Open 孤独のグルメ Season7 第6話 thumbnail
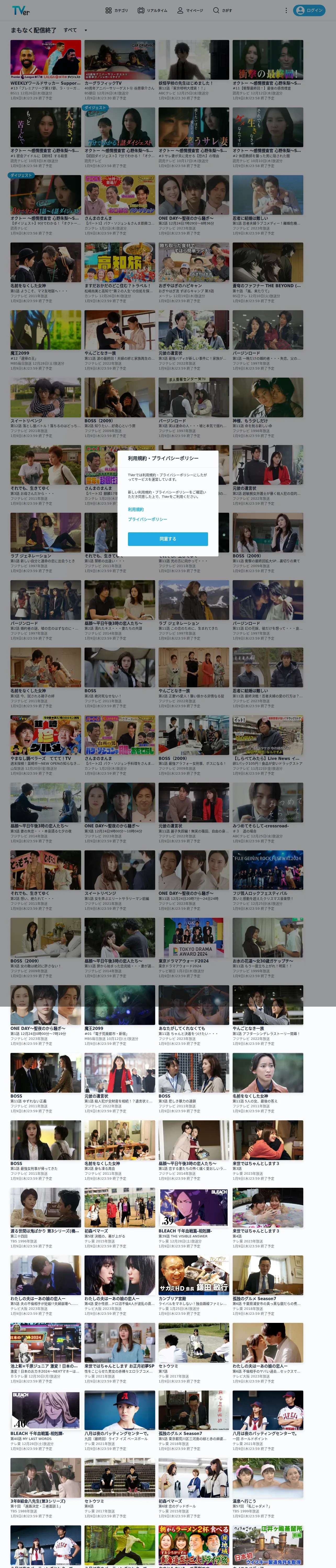 coord(268,1275)
